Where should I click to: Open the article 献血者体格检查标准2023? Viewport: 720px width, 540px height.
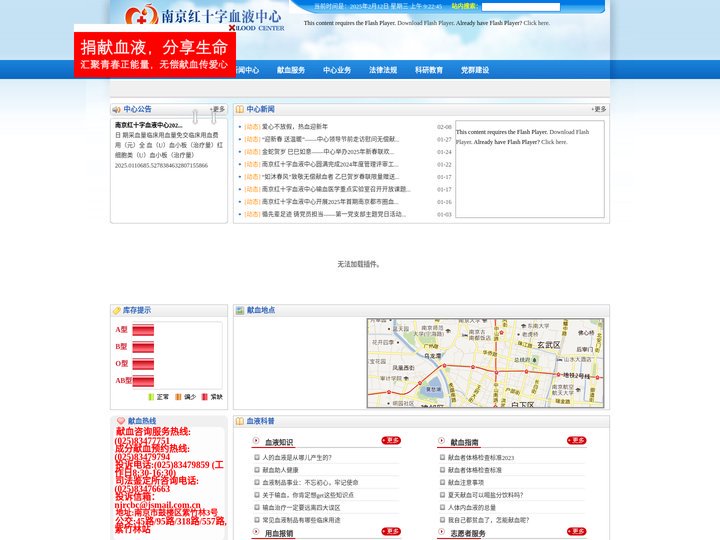coord(481,458)
